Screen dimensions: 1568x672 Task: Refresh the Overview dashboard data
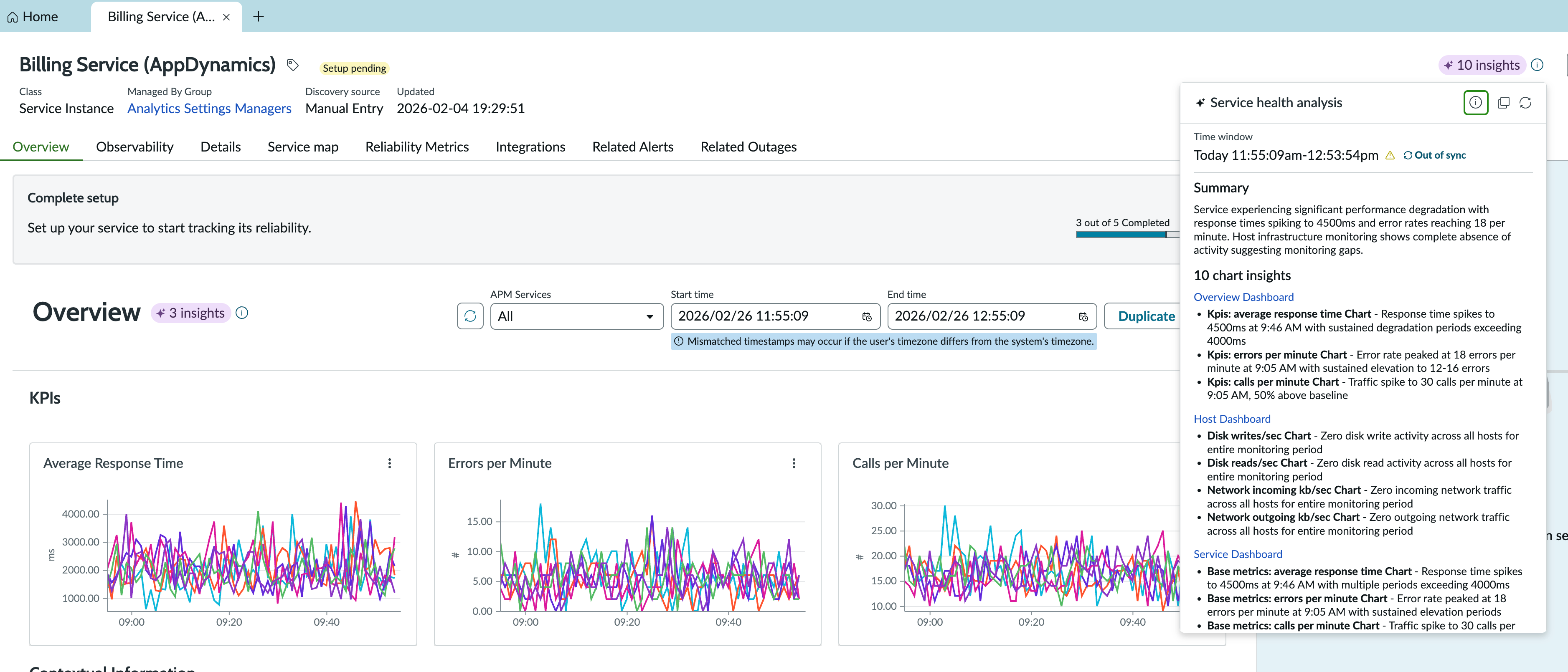[470, 316]
